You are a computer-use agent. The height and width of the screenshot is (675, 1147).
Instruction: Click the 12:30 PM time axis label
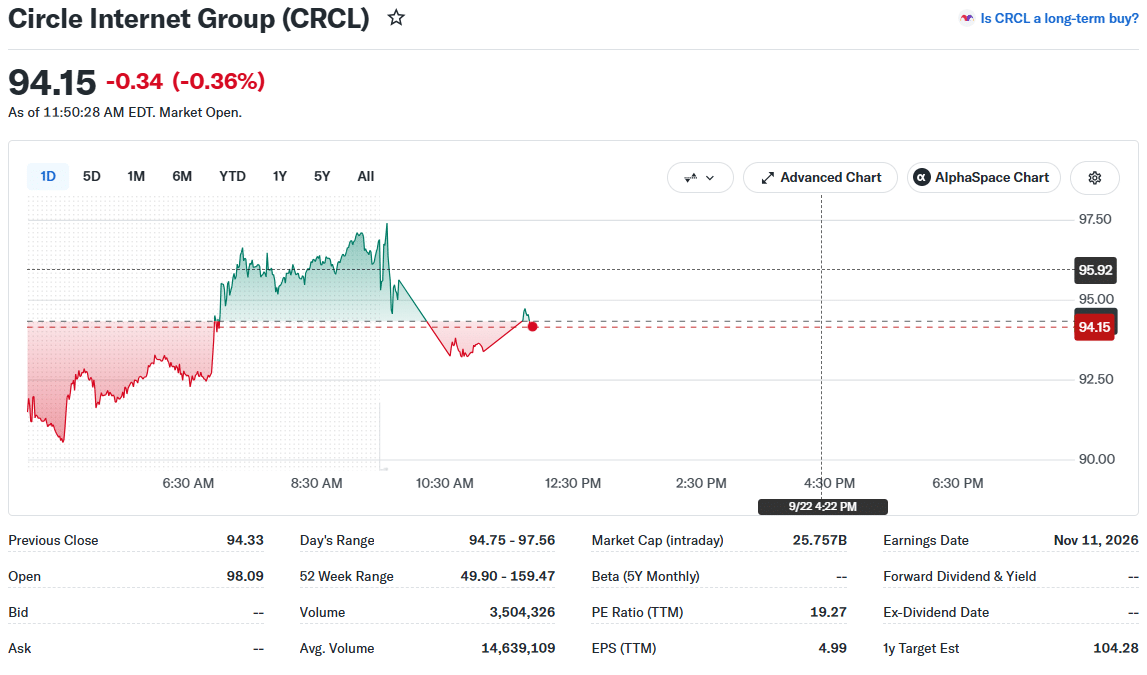click(573, 483)
